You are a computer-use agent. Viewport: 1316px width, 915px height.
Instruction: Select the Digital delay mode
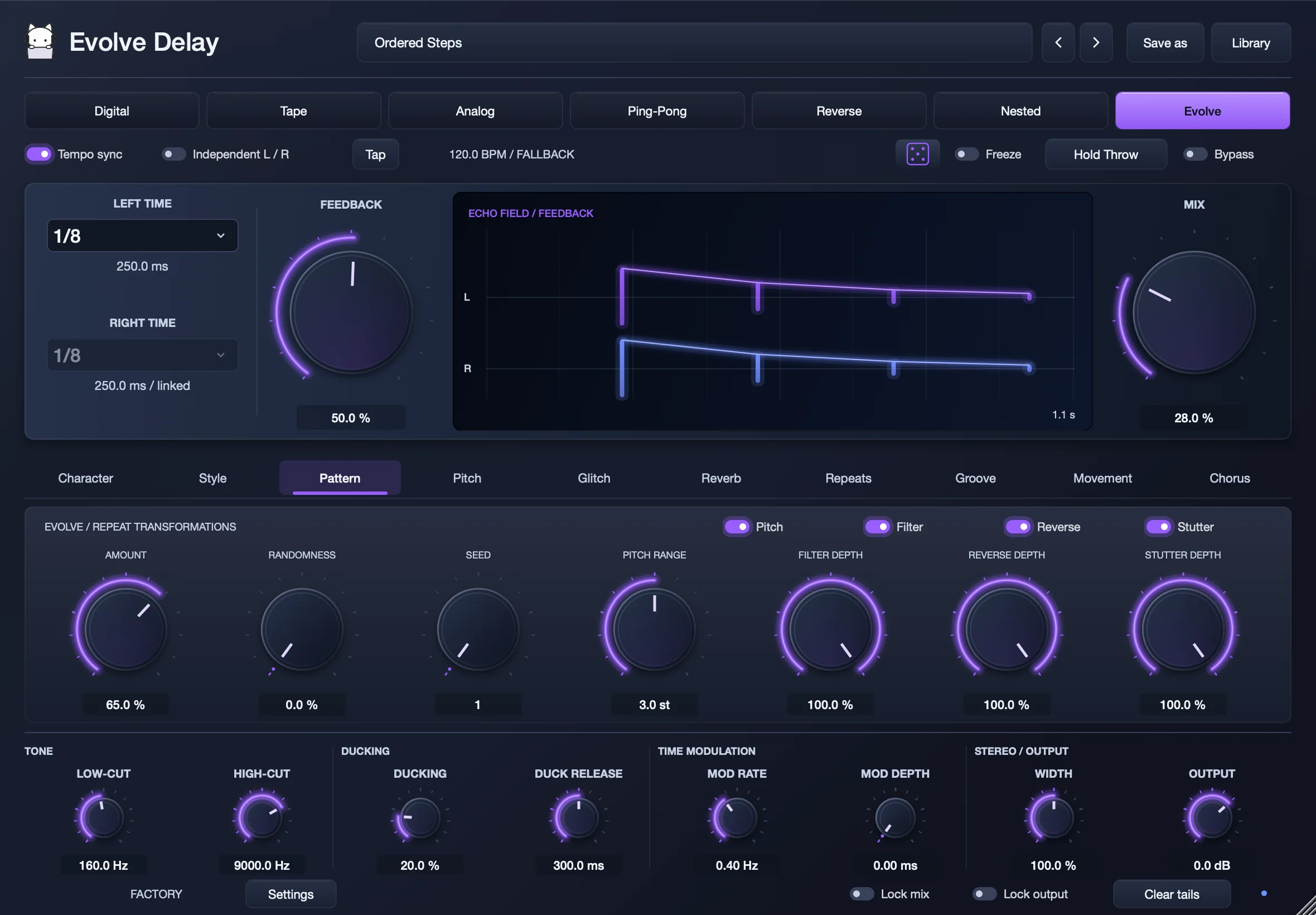tap(112, 110)
